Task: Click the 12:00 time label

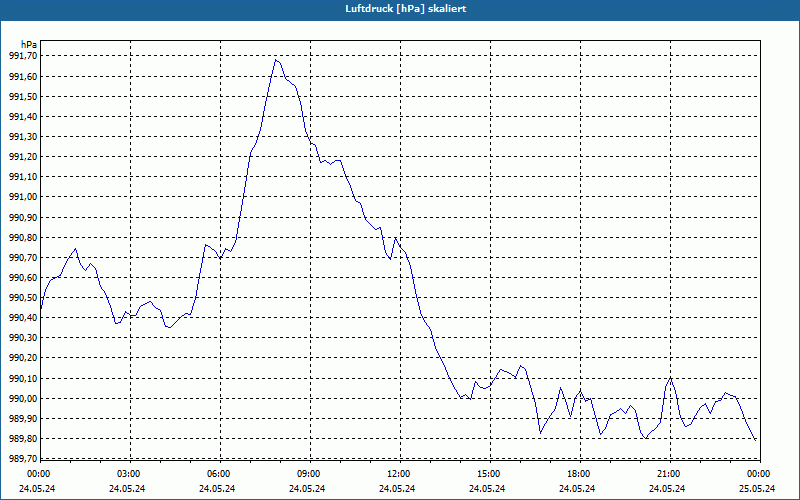Action: [x=398, y=474]
